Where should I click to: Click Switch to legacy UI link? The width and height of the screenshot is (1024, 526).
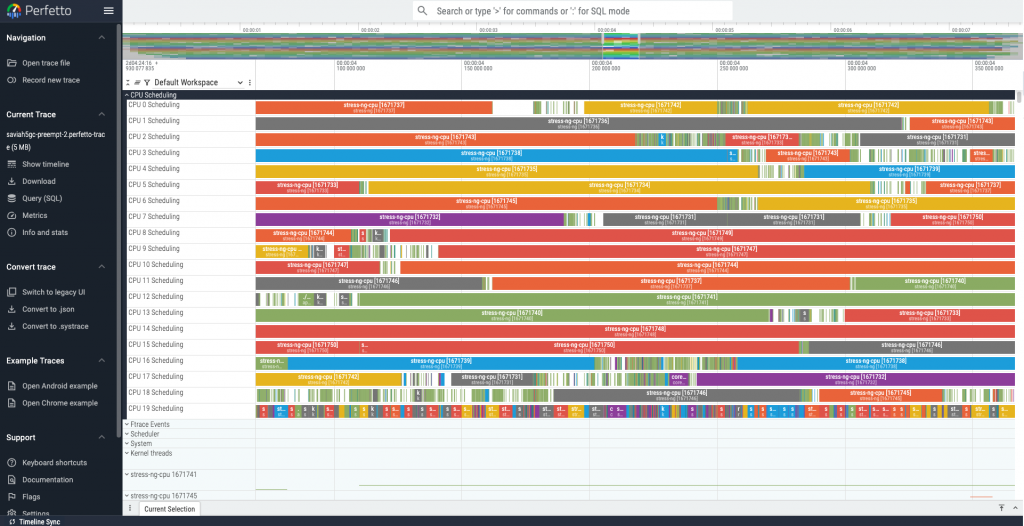53,292
